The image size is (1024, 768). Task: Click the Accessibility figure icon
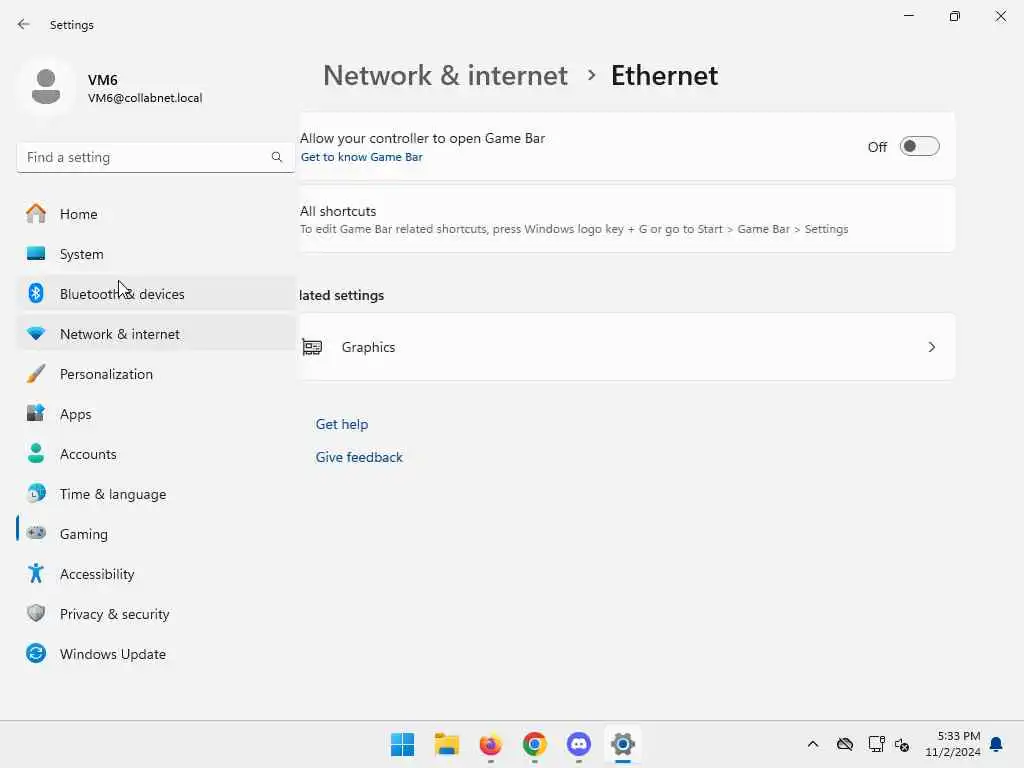click(x=36, y=574)
